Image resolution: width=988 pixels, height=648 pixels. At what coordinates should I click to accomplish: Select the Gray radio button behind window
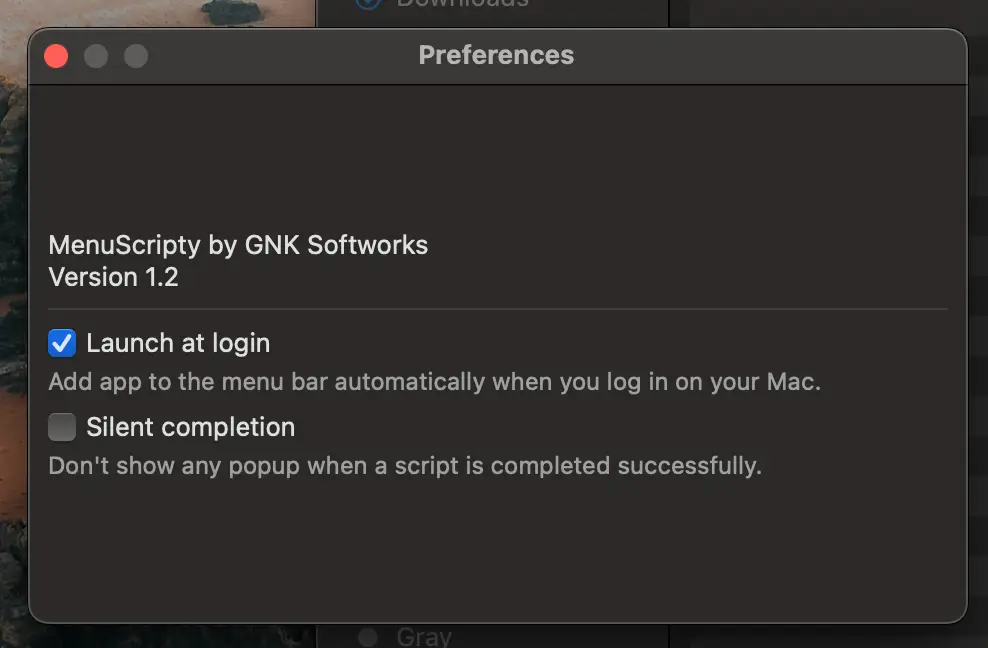click(x=368, y=636)
